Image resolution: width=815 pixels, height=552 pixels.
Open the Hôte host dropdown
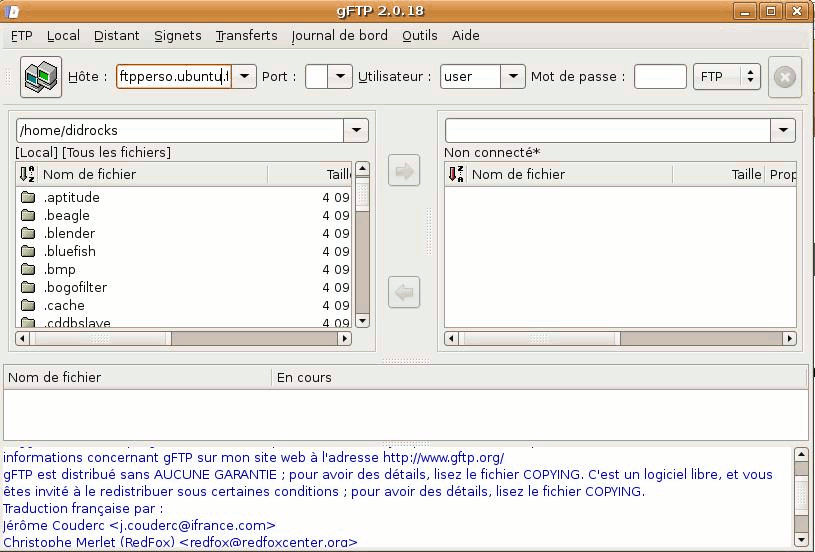coord(244,76)
